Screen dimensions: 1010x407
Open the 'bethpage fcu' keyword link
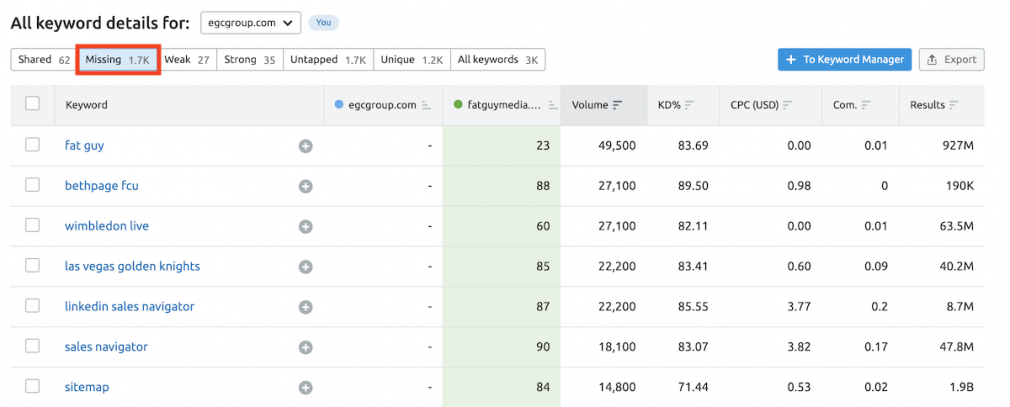(102, 186)
